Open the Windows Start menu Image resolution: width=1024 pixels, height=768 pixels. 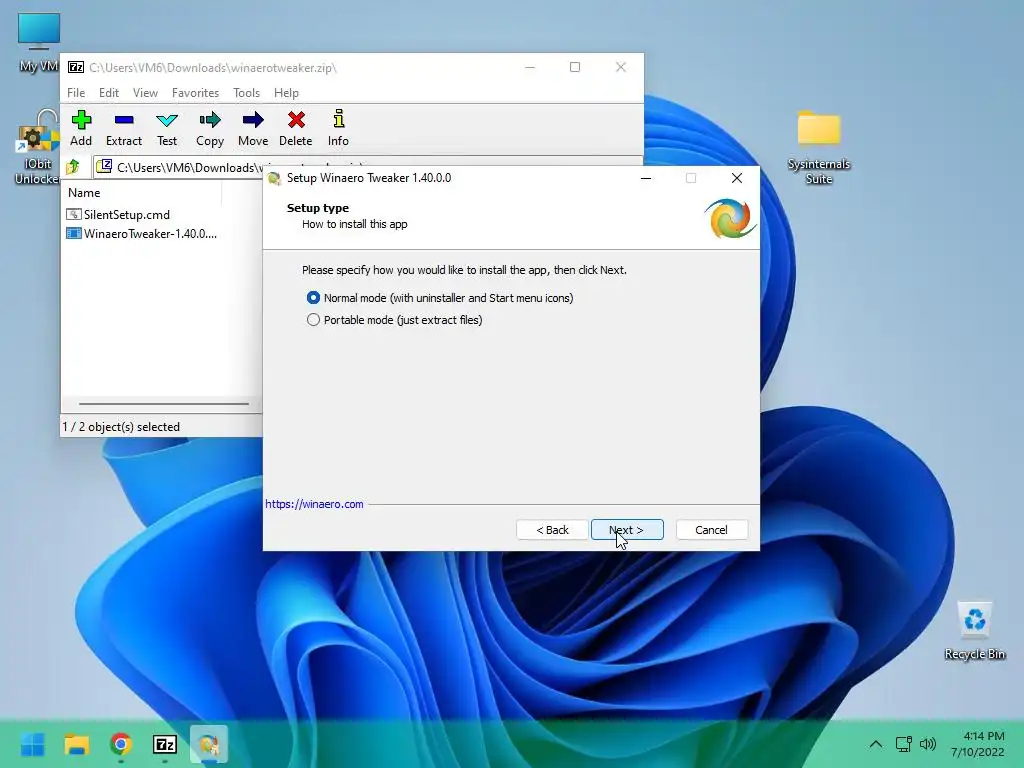[33, 744]
